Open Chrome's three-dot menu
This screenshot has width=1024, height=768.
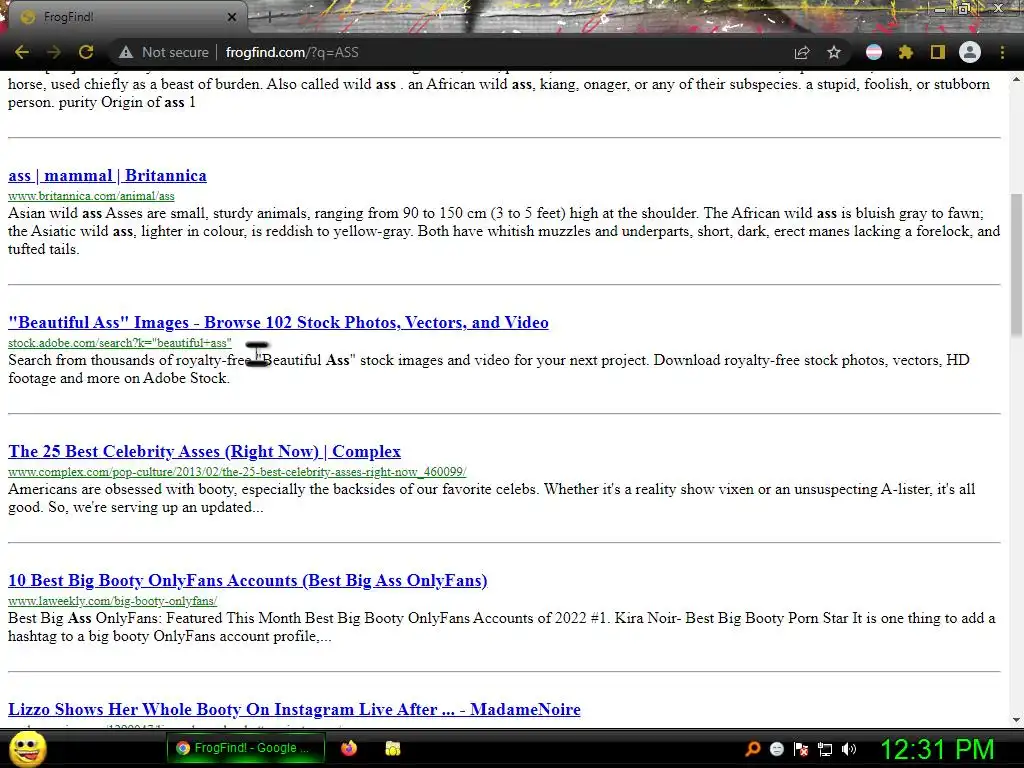click(1002, 52)
